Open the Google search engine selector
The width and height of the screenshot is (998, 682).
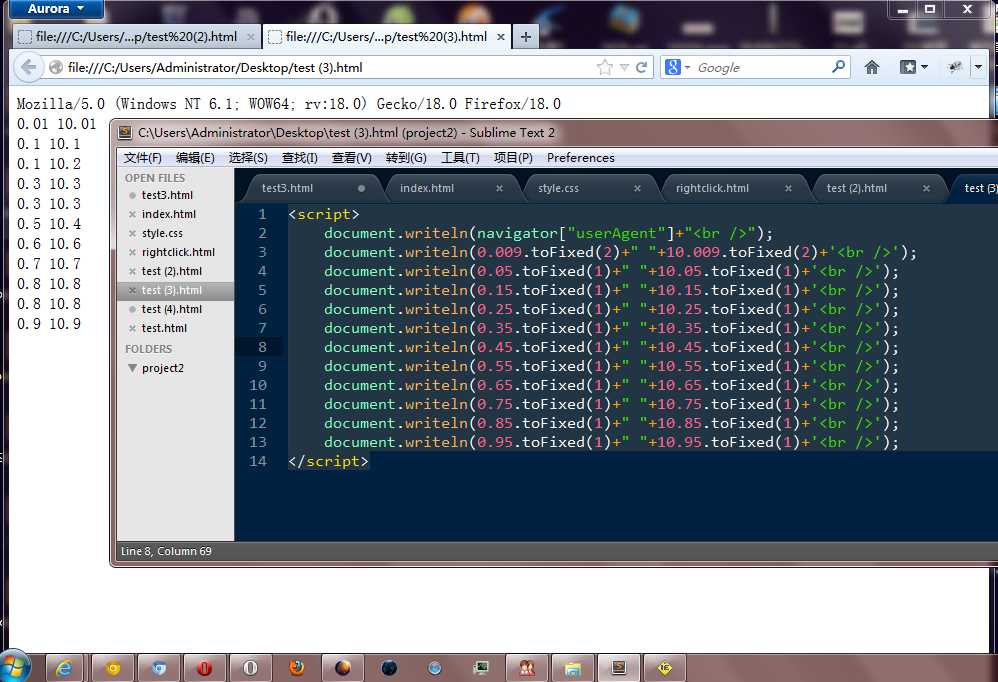pos(677,67)
